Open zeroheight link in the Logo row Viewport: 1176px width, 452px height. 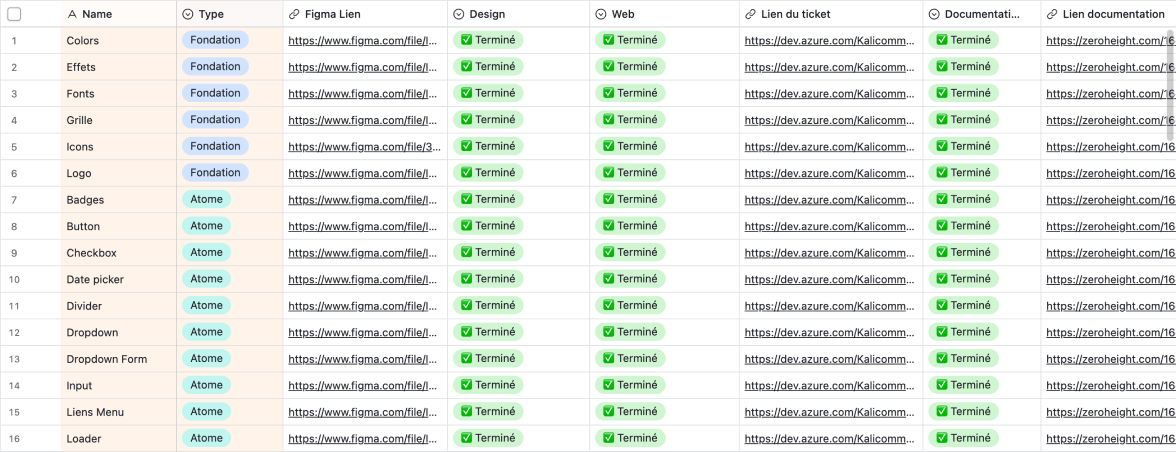tap(1109, 173)
